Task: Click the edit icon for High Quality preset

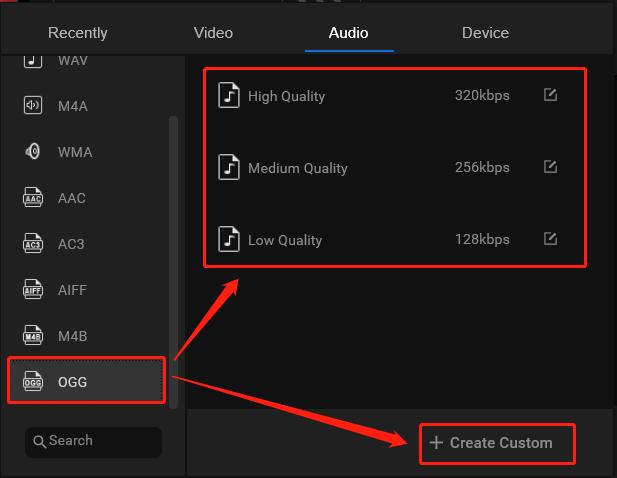Action: point(550,95)
